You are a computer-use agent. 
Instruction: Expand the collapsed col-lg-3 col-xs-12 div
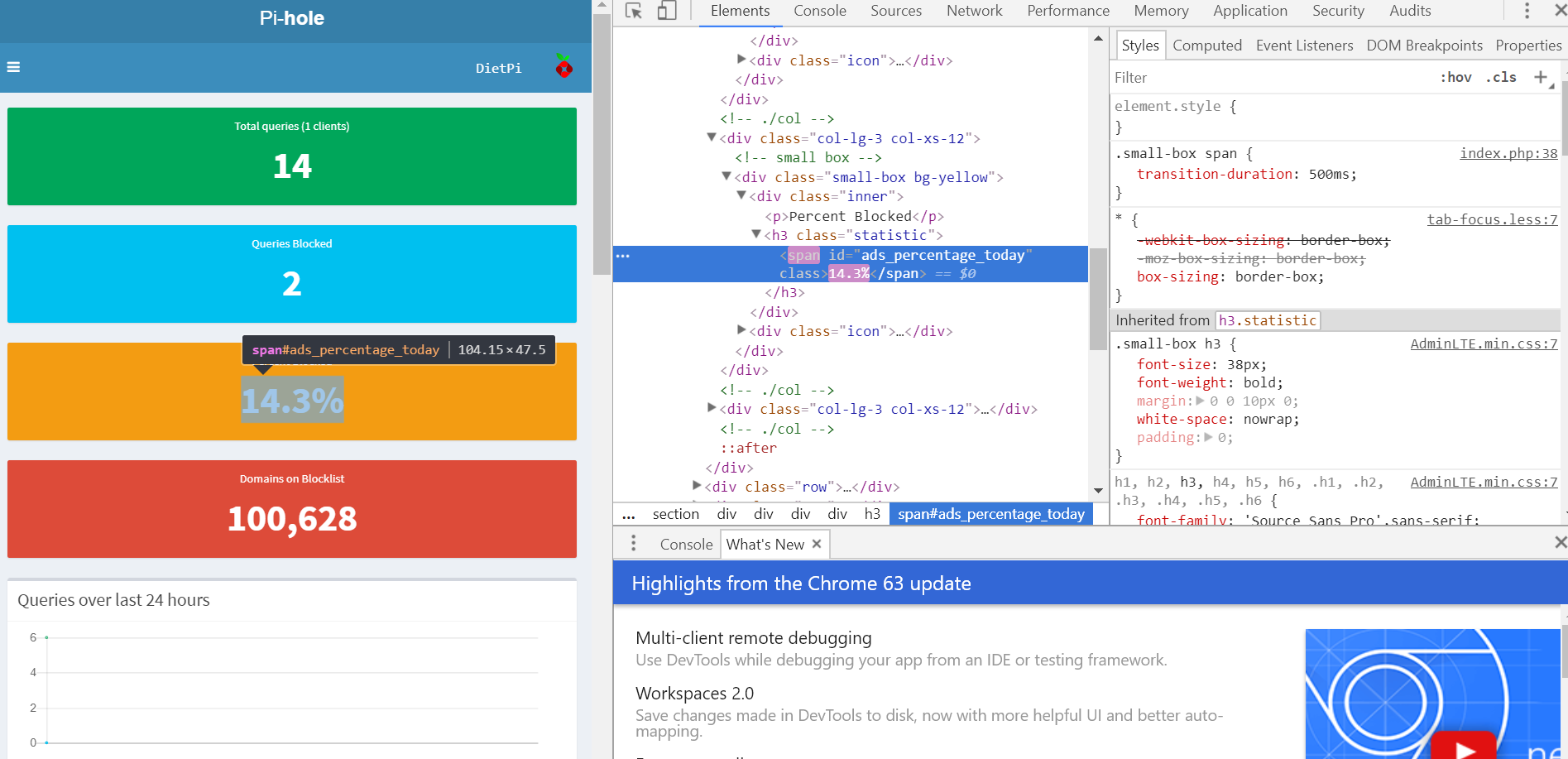712,408
